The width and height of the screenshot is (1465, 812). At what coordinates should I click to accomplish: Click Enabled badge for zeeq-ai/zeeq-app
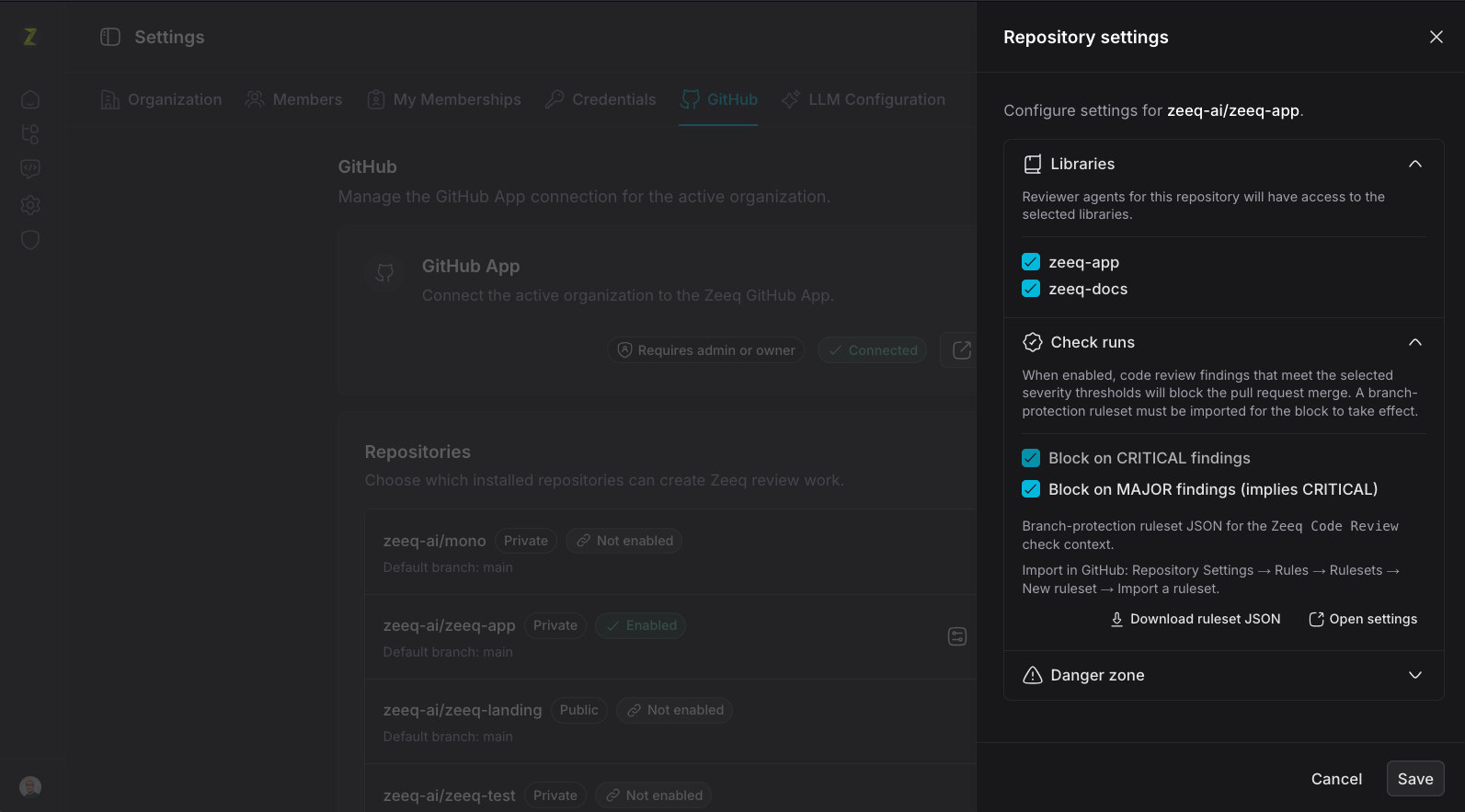641,625
